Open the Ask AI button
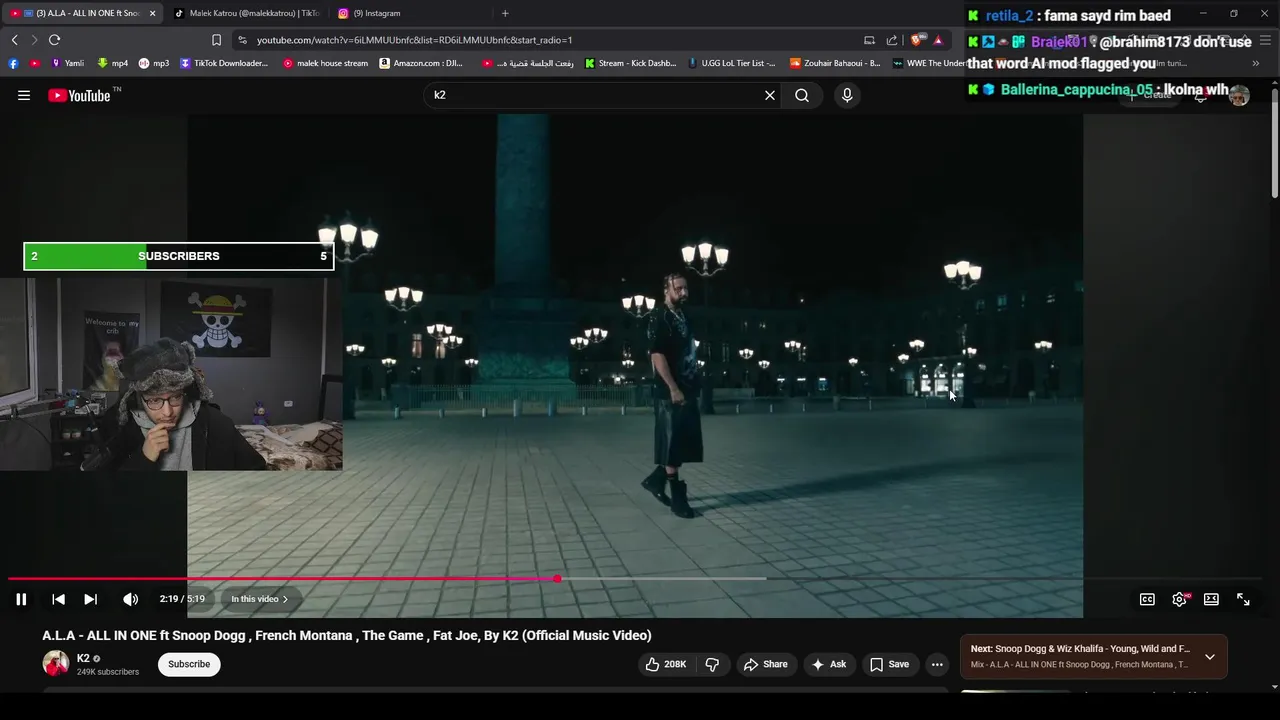Viewport: 1280px width, 720px height. 829,664
